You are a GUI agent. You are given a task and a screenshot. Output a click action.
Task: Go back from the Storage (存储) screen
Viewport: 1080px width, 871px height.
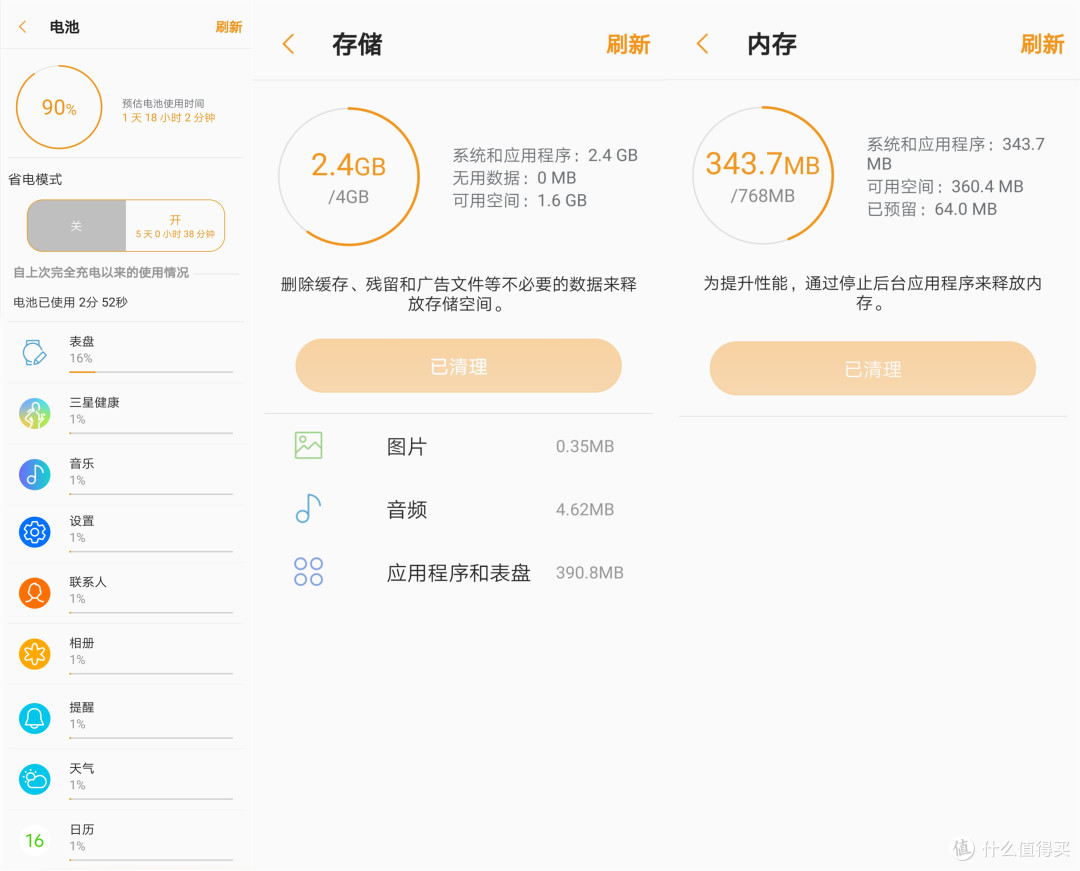(289, 44)
